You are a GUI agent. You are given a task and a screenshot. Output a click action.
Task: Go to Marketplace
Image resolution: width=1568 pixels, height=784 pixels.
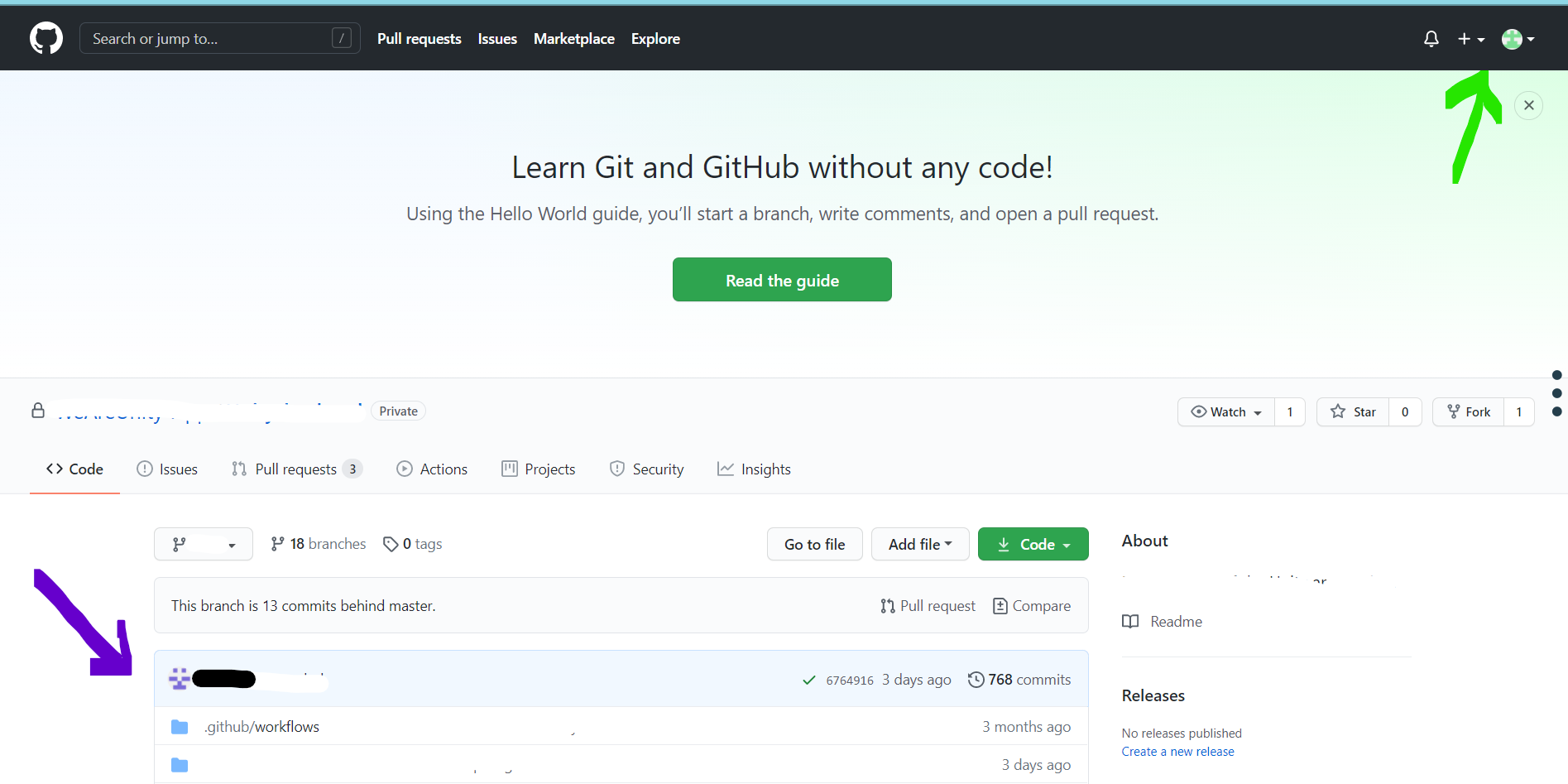click(574, 39)
